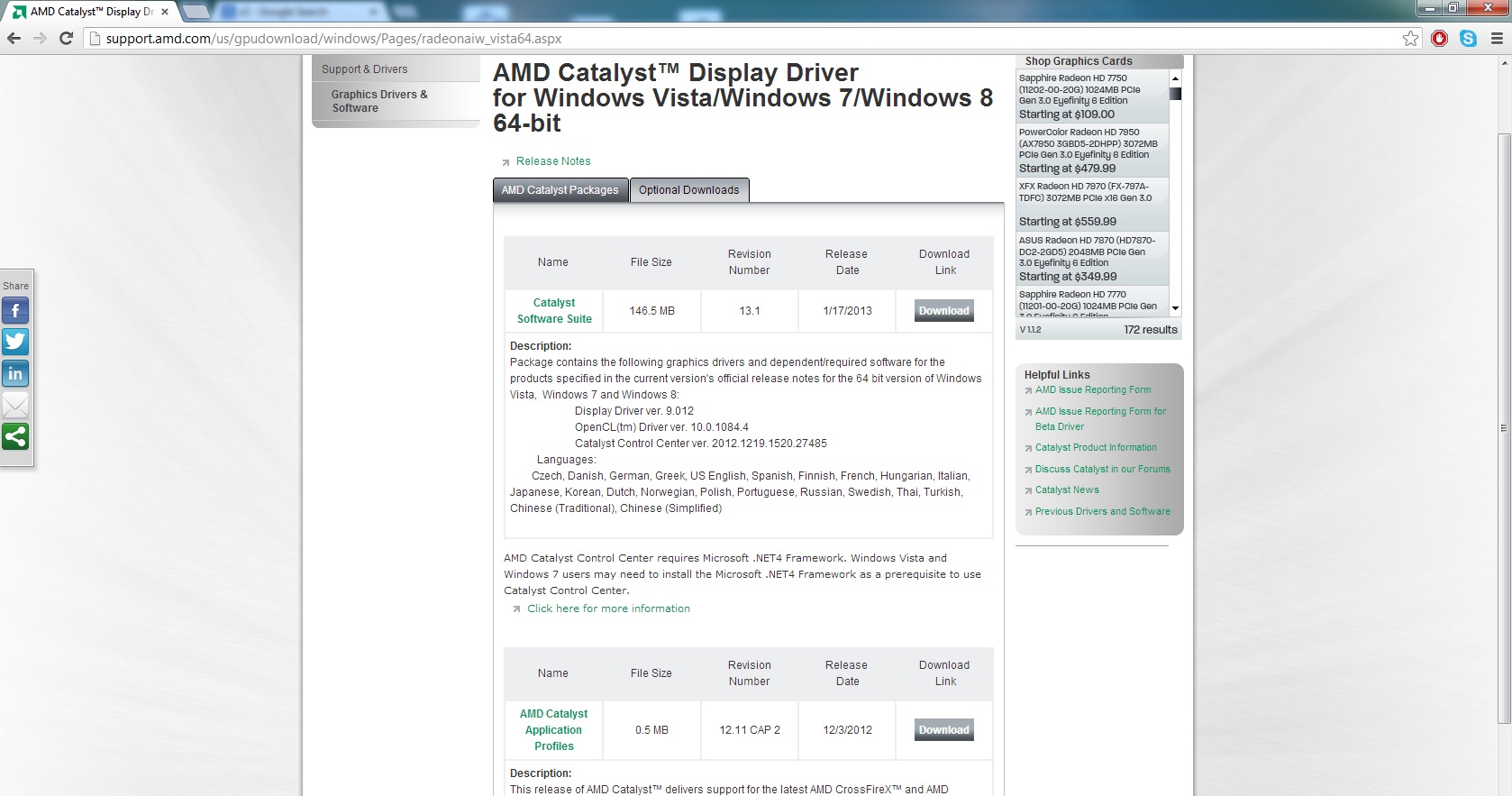This screenshot has width=1512, height=796.
Task: Open Discuss Catalyst in our Forums link
Action: pos(1103,470)
